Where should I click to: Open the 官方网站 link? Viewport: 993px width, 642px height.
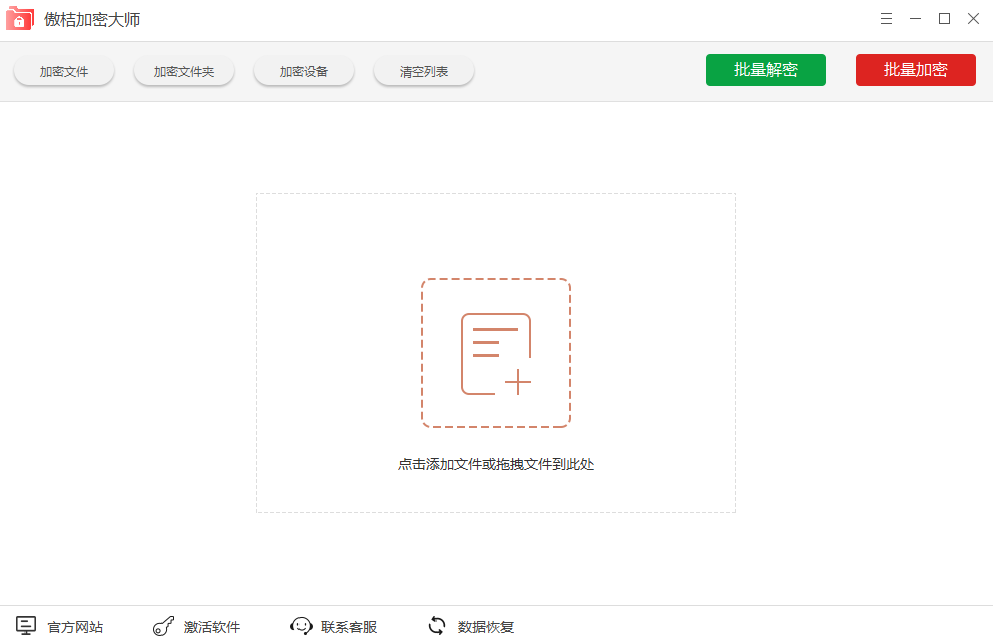(73, 626)
